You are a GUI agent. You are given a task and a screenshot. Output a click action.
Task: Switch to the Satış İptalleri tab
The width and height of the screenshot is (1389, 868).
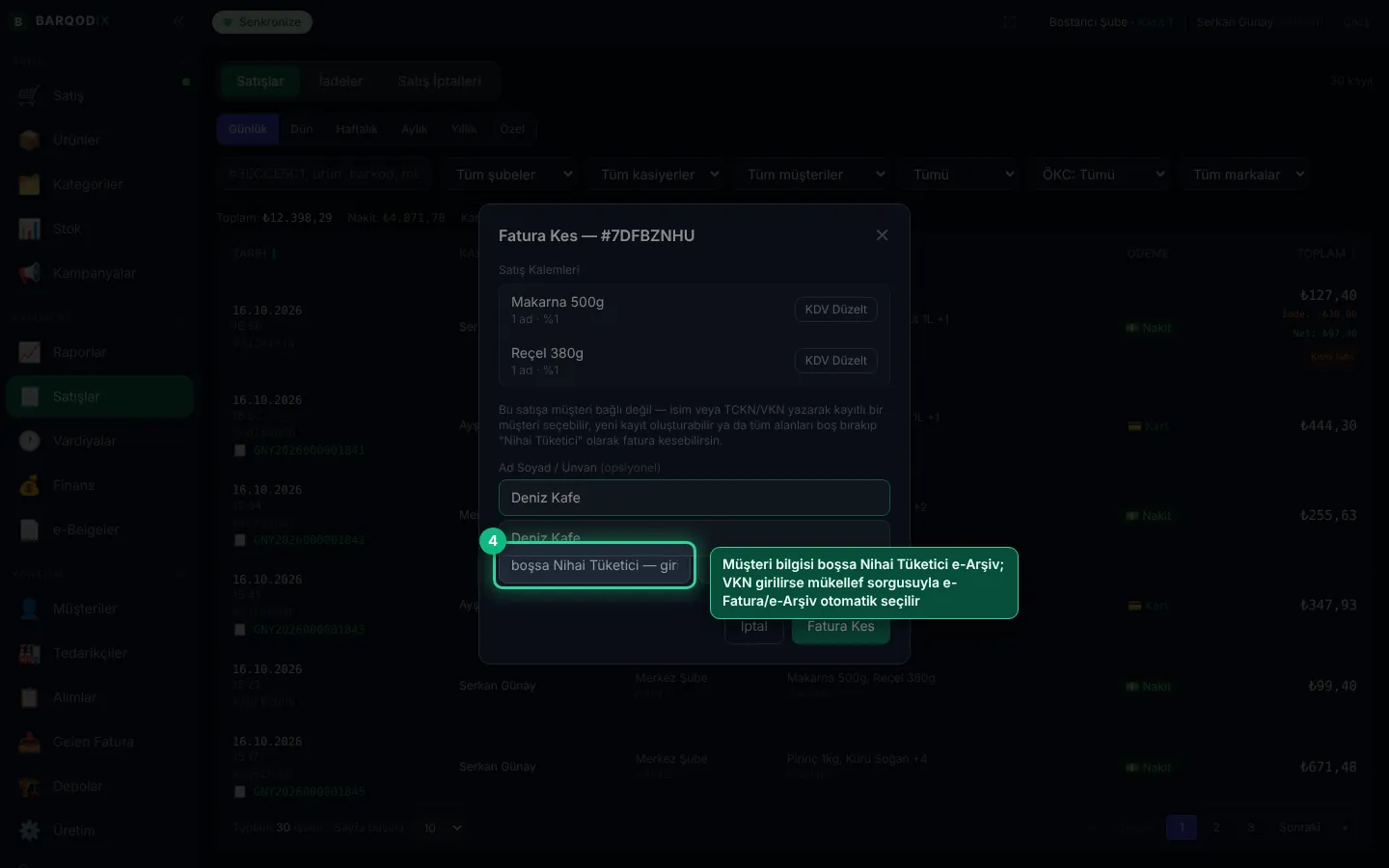click(439, 81)
